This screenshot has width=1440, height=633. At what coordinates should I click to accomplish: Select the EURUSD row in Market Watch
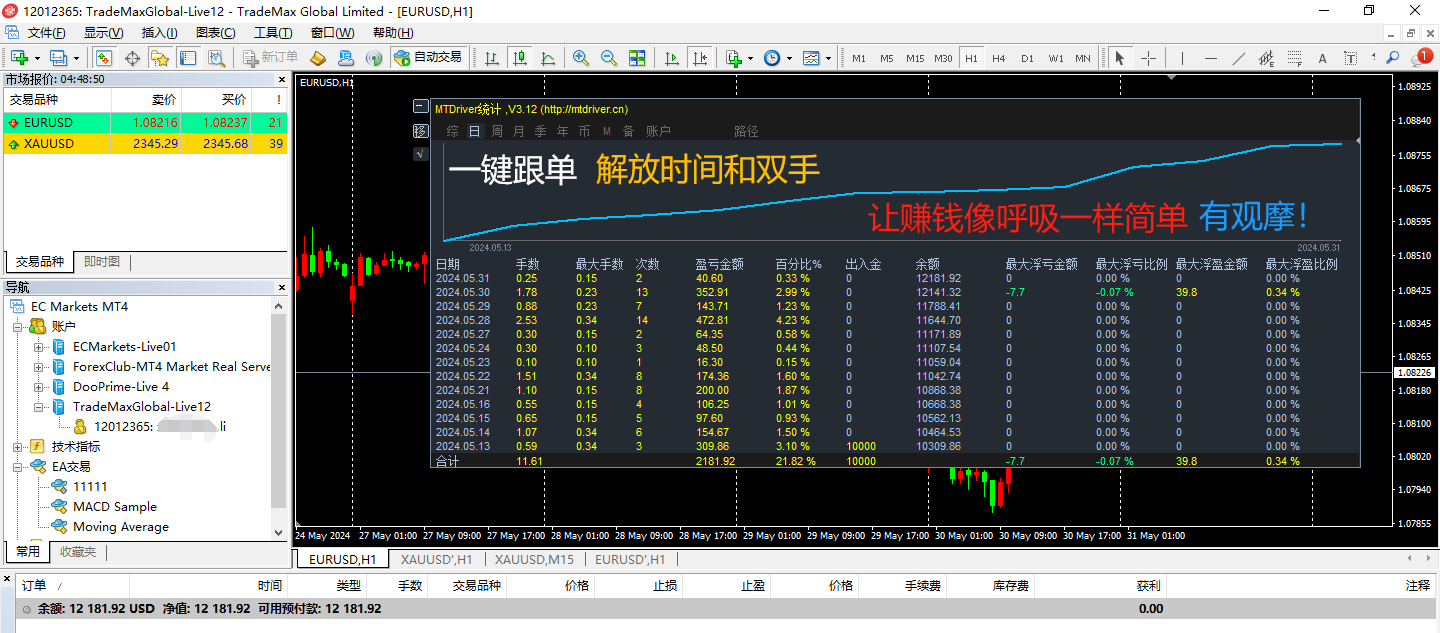click(146, 123)
